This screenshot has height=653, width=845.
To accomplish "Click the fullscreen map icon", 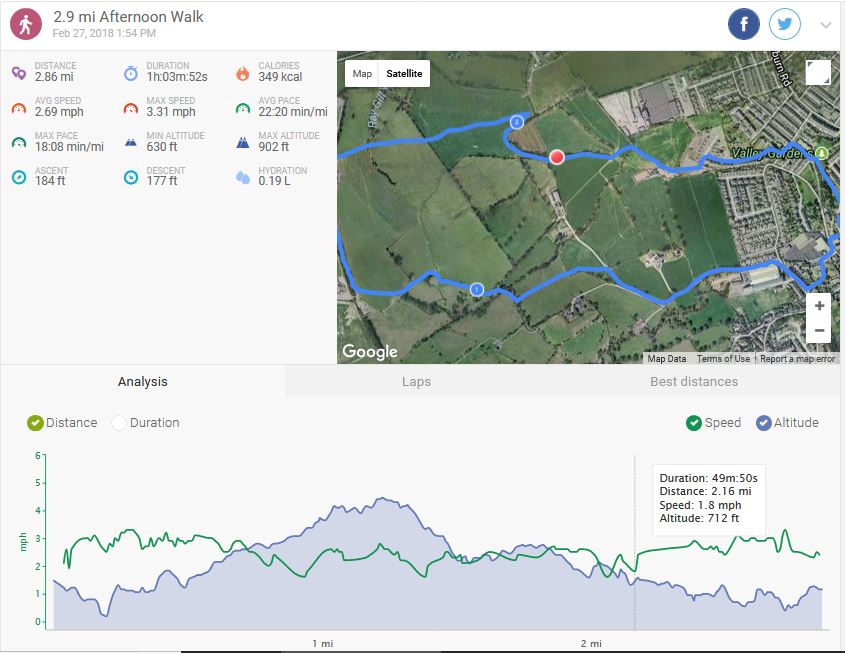I will [x=817, y=73].
